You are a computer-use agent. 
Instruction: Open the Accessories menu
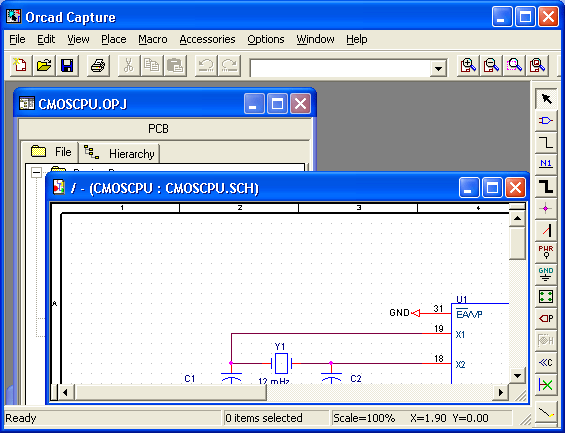[x=207, y=39]
